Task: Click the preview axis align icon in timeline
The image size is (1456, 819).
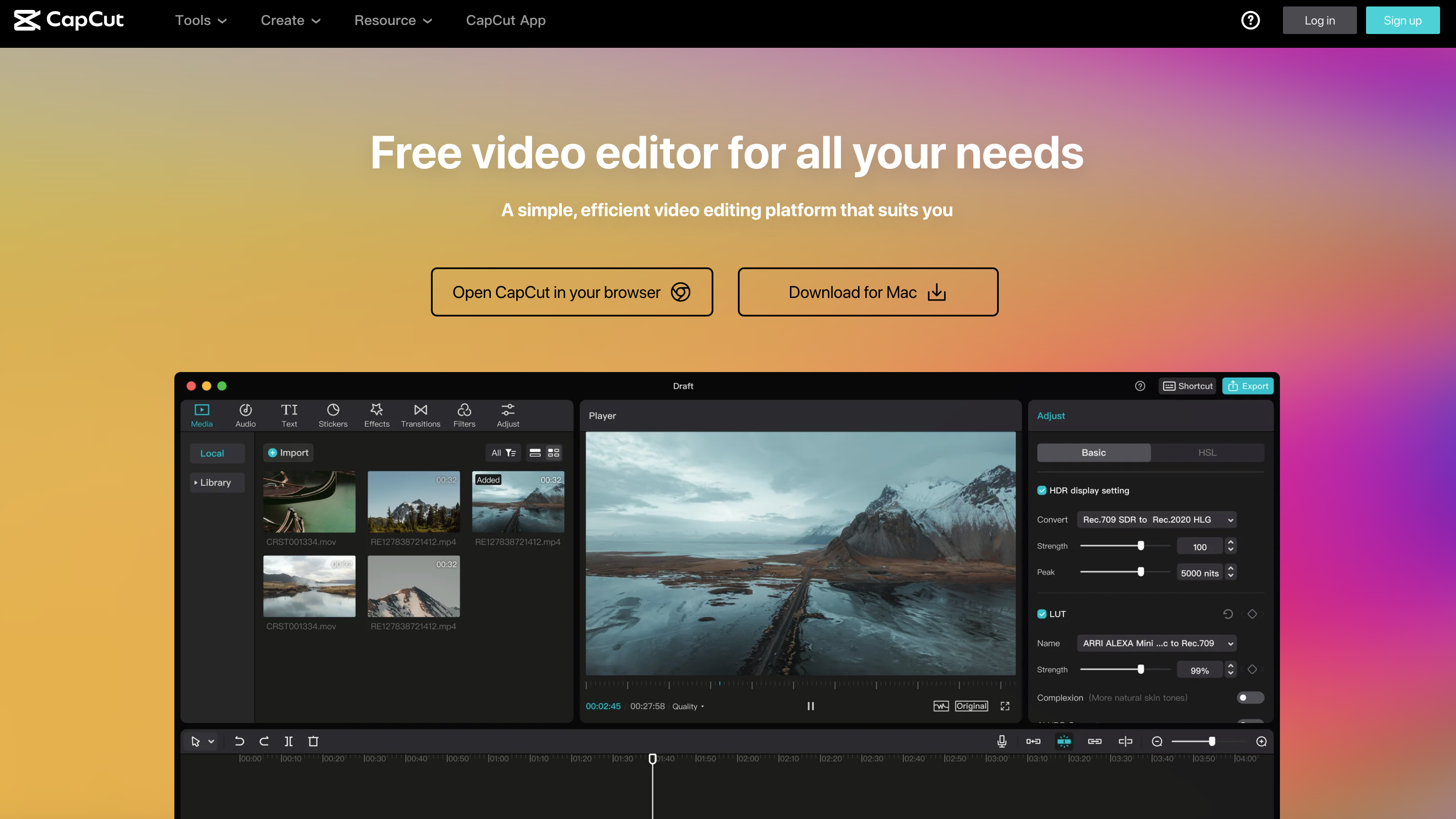Action: click(x=1125, y=741)
